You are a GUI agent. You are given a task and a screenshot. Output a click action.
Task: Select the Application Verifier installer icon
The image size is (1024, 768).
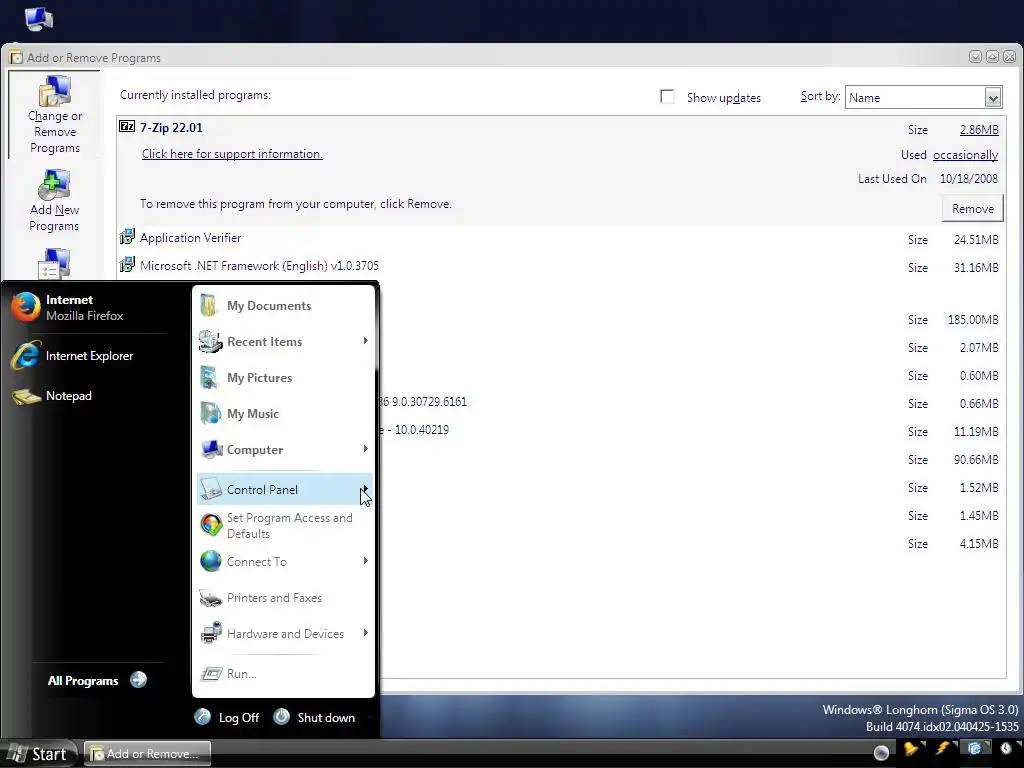point(127,237)
